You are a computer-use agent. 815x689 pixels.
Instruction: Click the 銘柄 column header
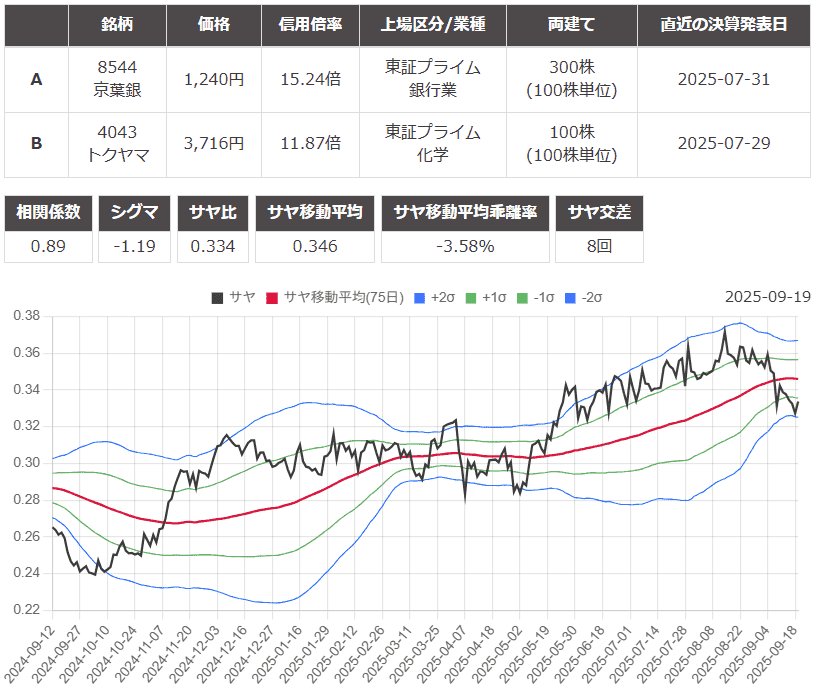pyautogui.click(x=117, y=24)
